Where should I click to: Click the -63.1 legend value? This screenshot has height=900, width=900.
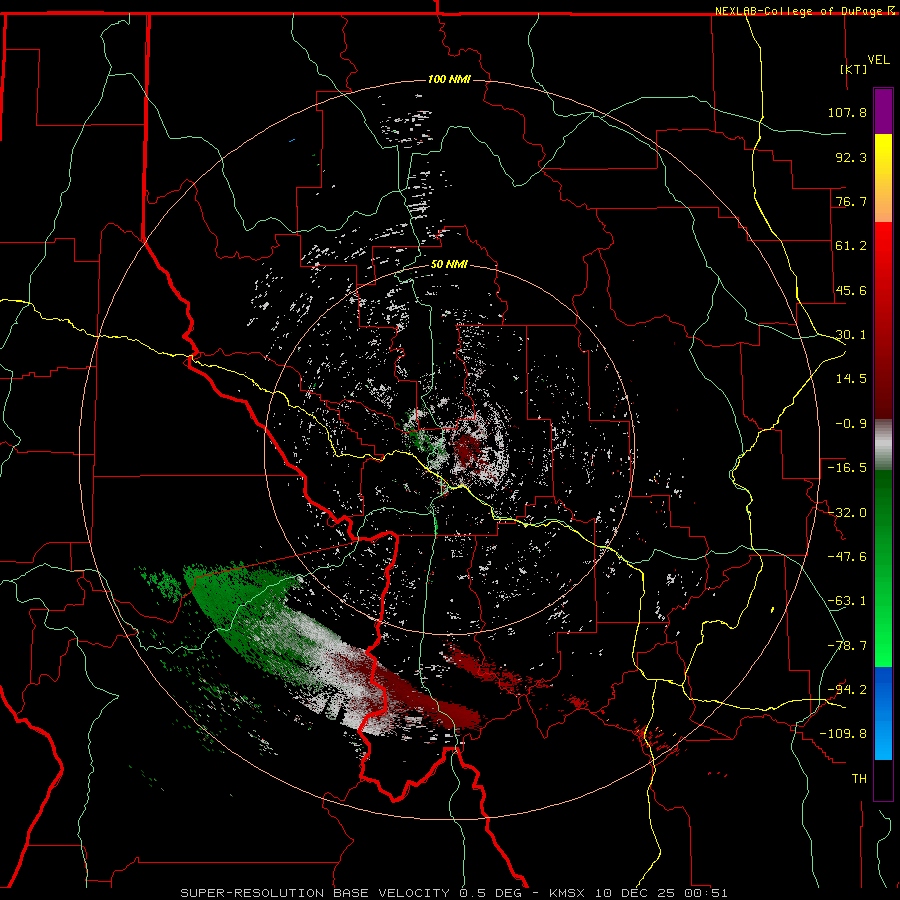[847, 601]
